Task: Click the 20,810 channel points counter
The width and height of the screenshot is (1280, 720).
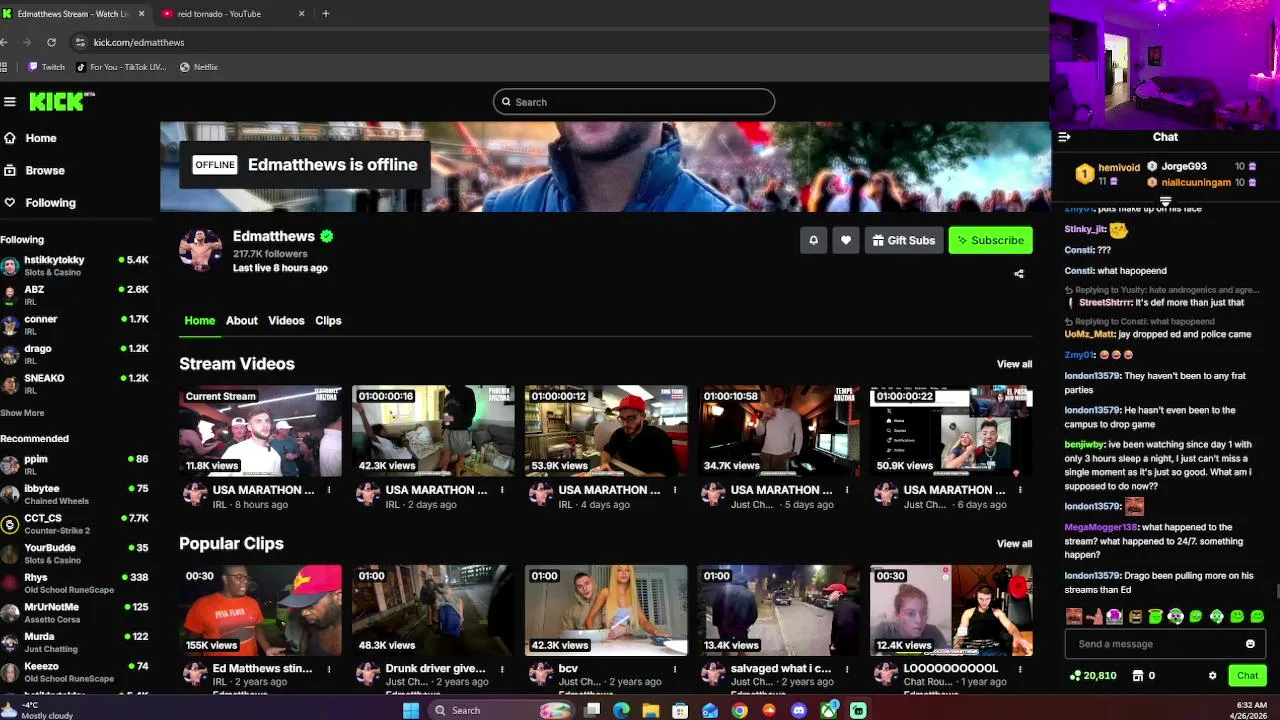Action: point(1093,676)
